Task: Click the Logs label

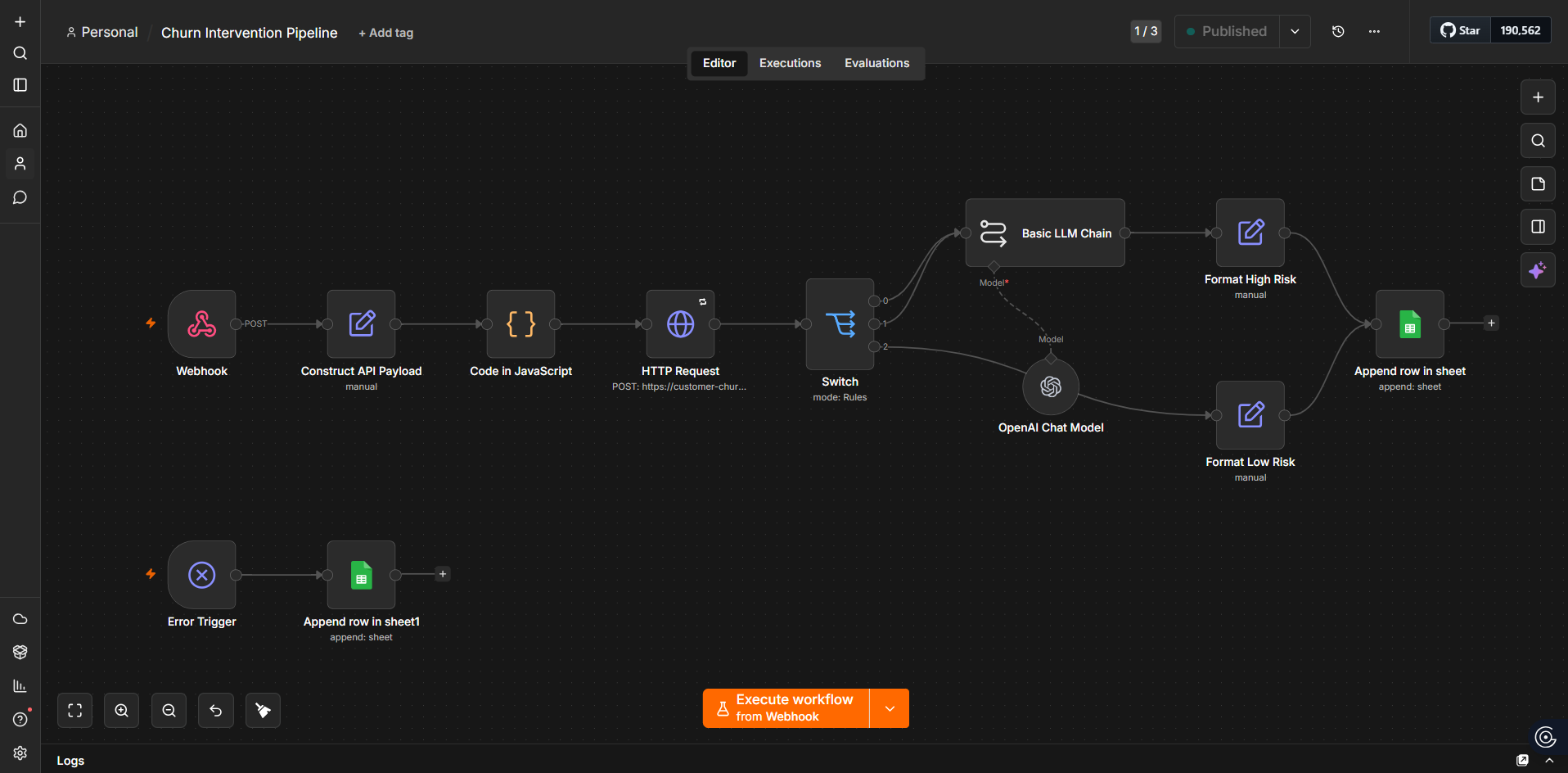Action: coord(70,761)
